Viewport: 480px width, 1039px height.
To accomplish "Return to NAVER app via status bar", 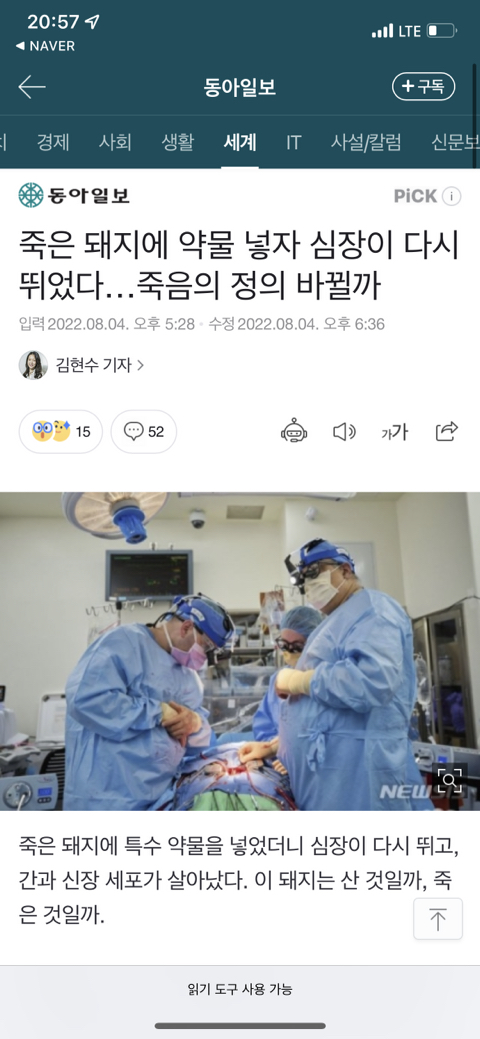I will [45, 46].
